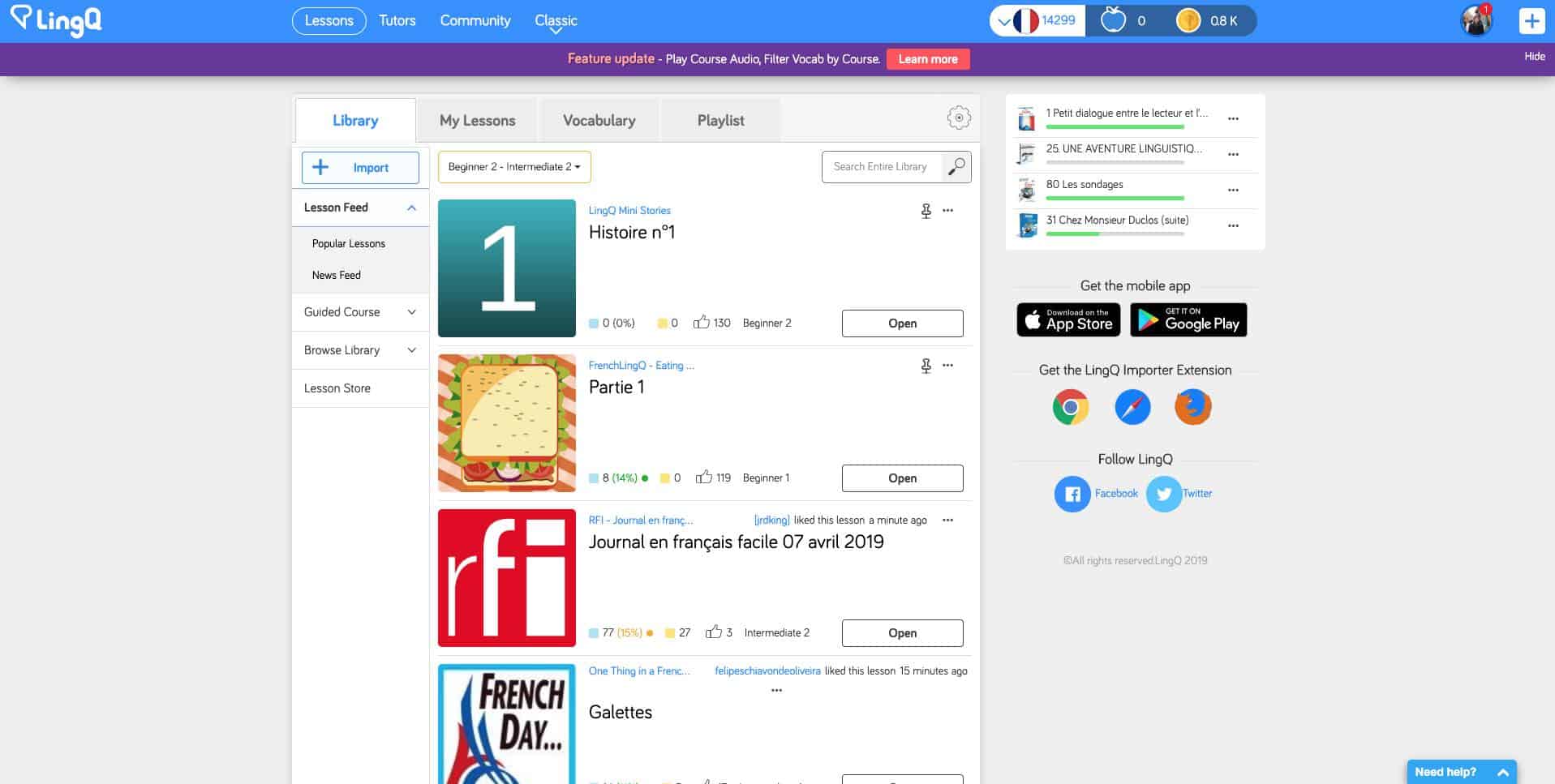Click the coins icon in header
Image resolution: width=1555 pixels, height=784 pixels.
[x=1188, y=21]
